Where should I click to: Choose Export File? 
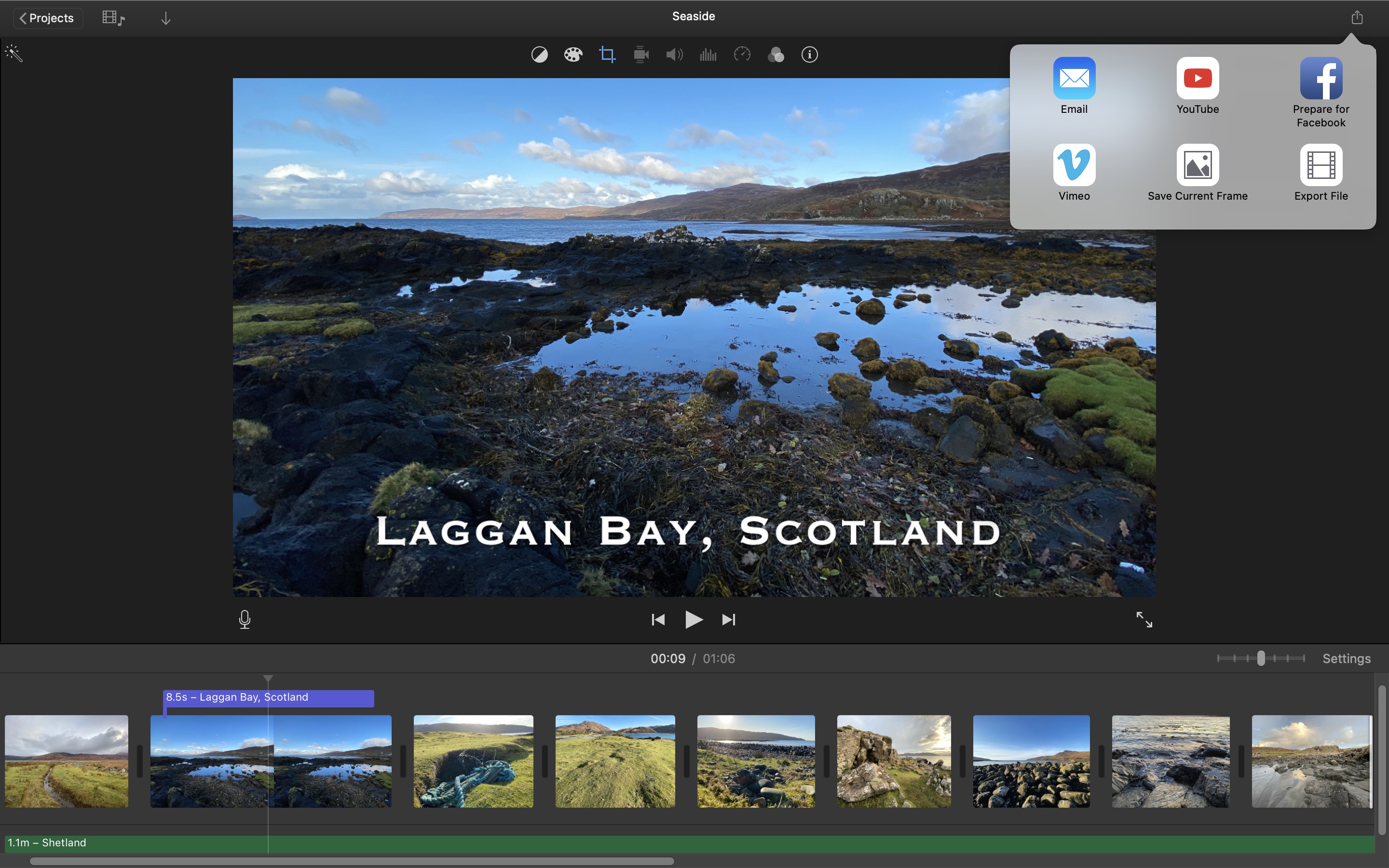click(1321, 173)
